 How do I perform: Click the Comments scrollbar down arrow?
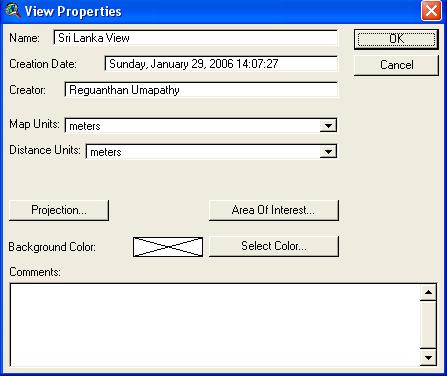[x=428, y=358]
